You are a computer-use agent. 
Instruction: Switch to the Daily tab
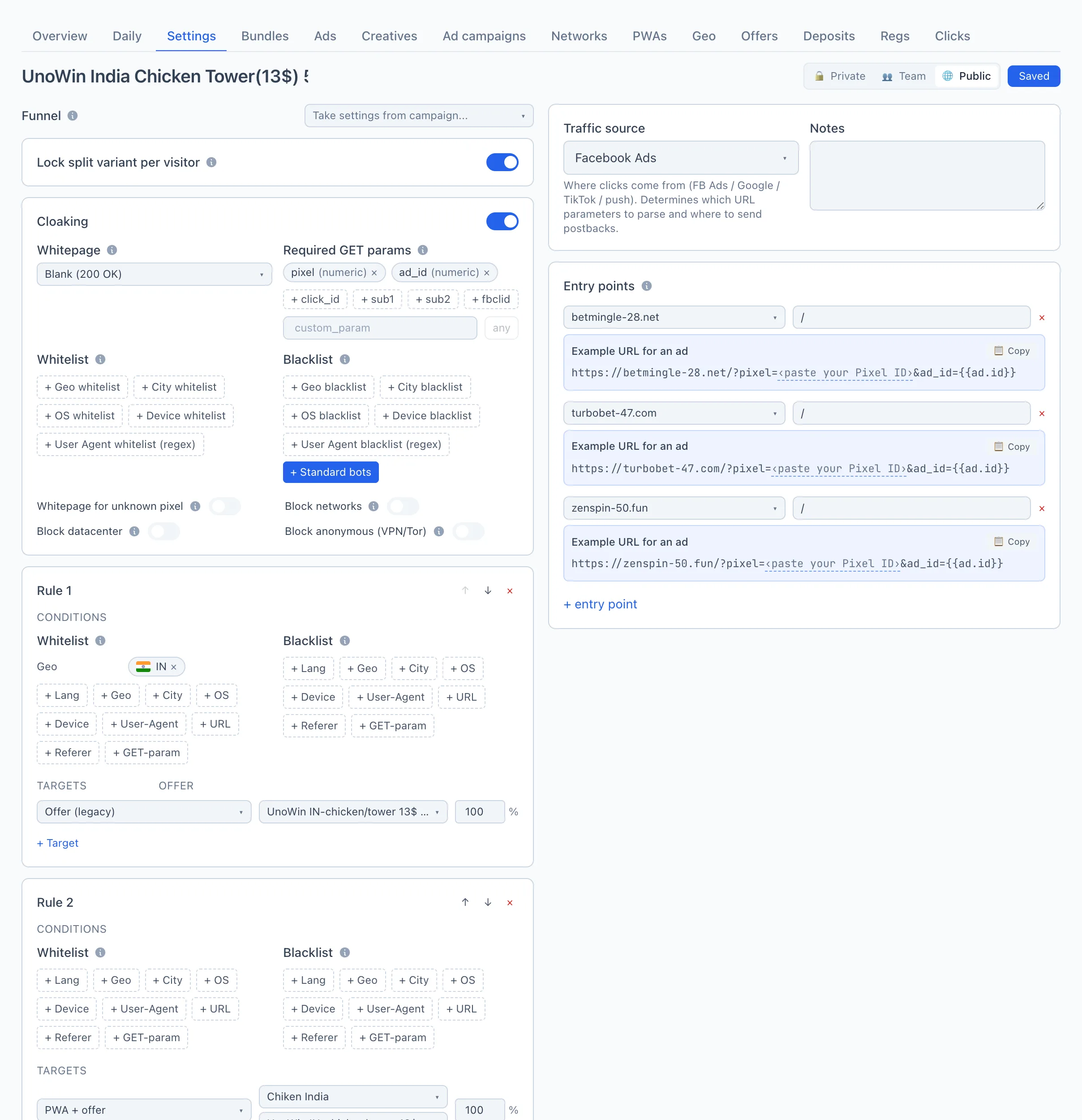[127, 36]
